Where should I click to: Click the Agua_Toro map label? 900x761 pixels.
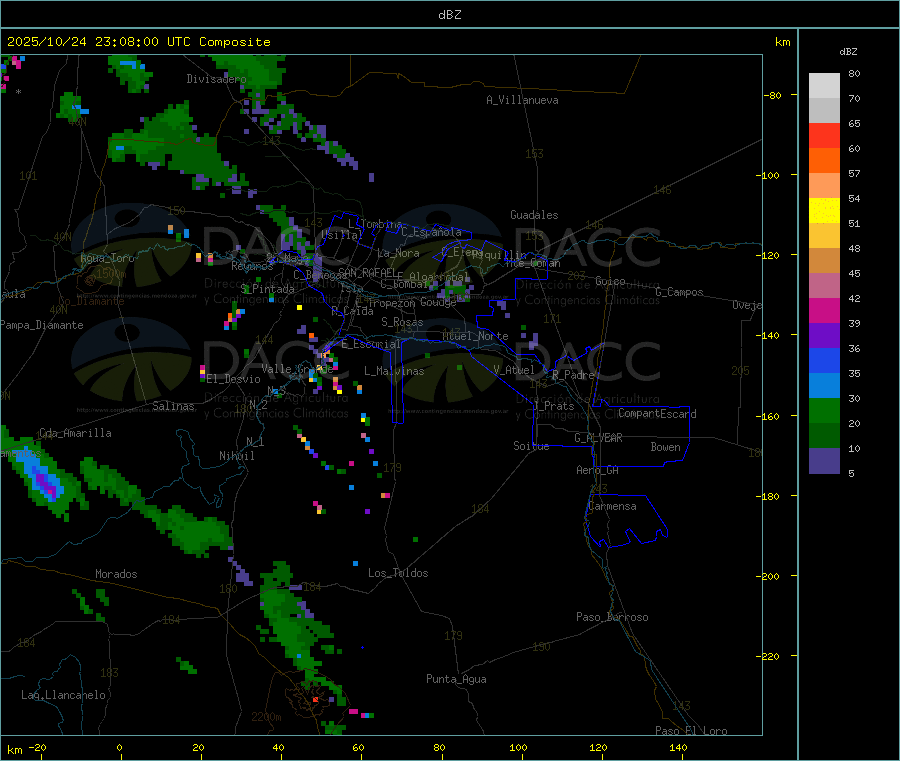click(107, 258)
